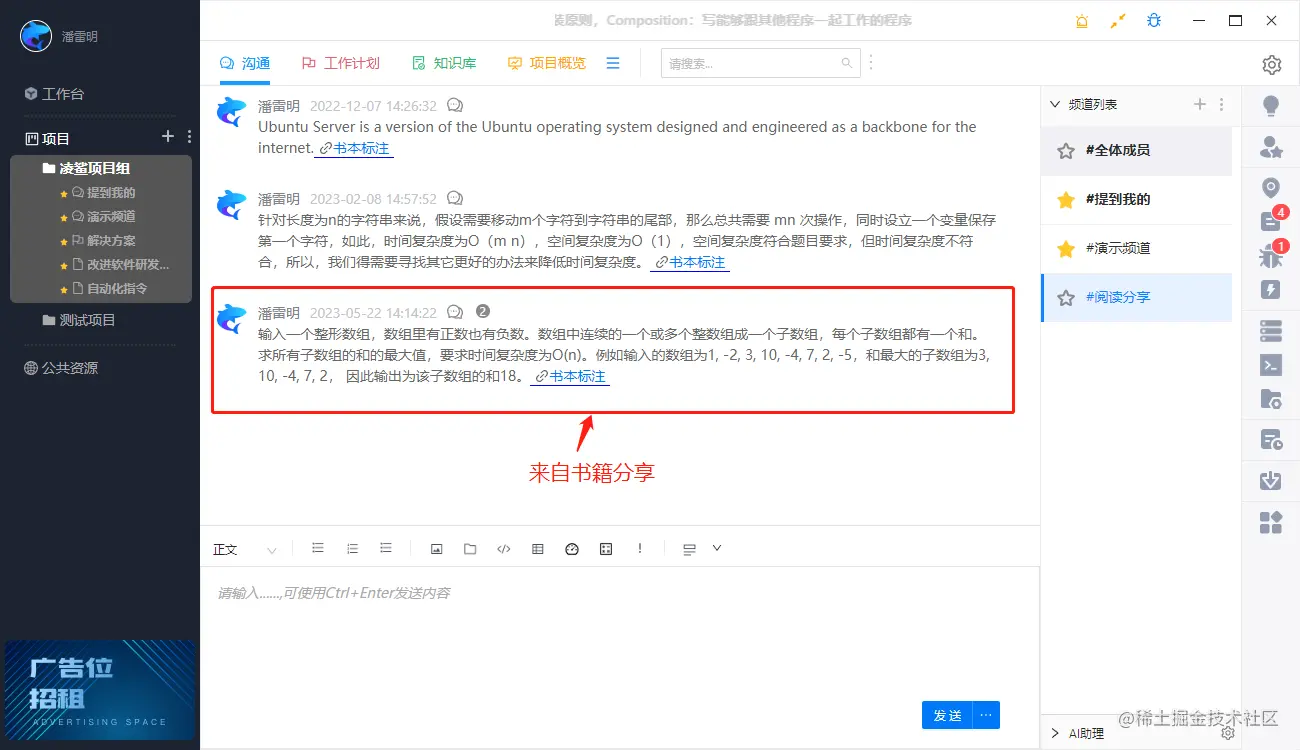
Task: Select 凌鲨项目组 project folder
Action: coord(86,168)
